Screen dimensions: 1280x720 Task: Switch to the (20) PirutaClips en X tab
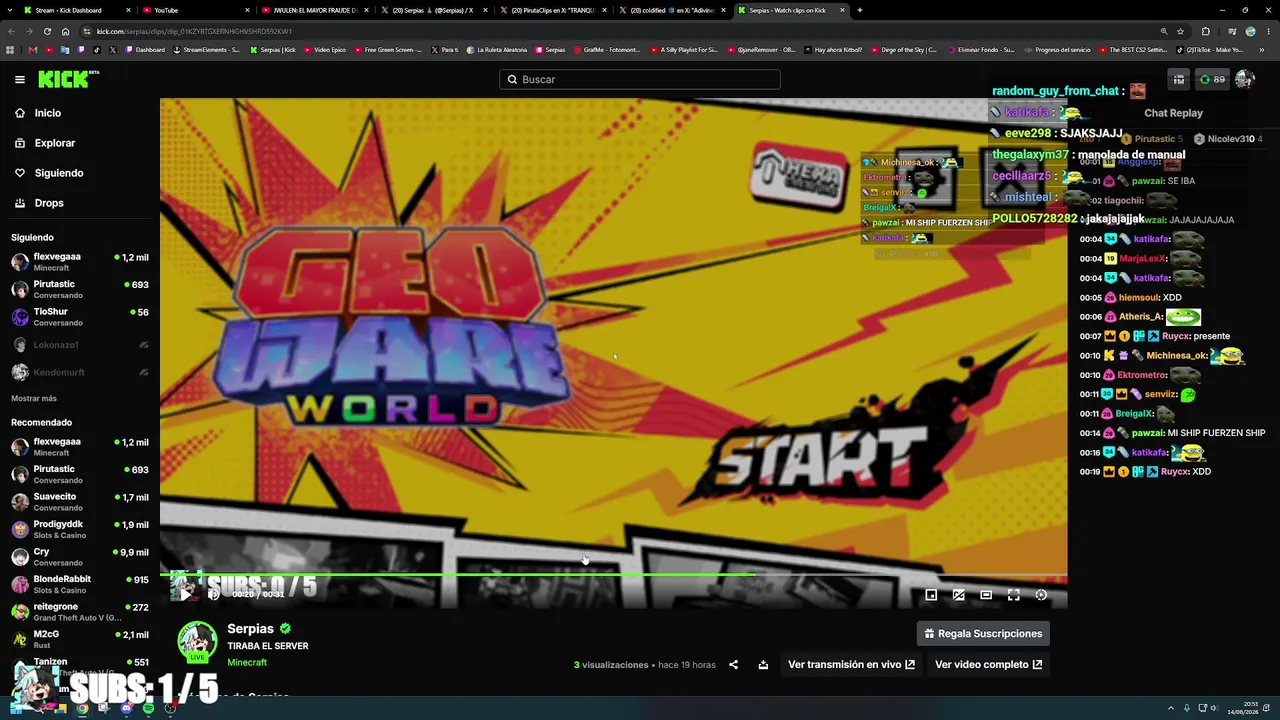click(552, 10)
